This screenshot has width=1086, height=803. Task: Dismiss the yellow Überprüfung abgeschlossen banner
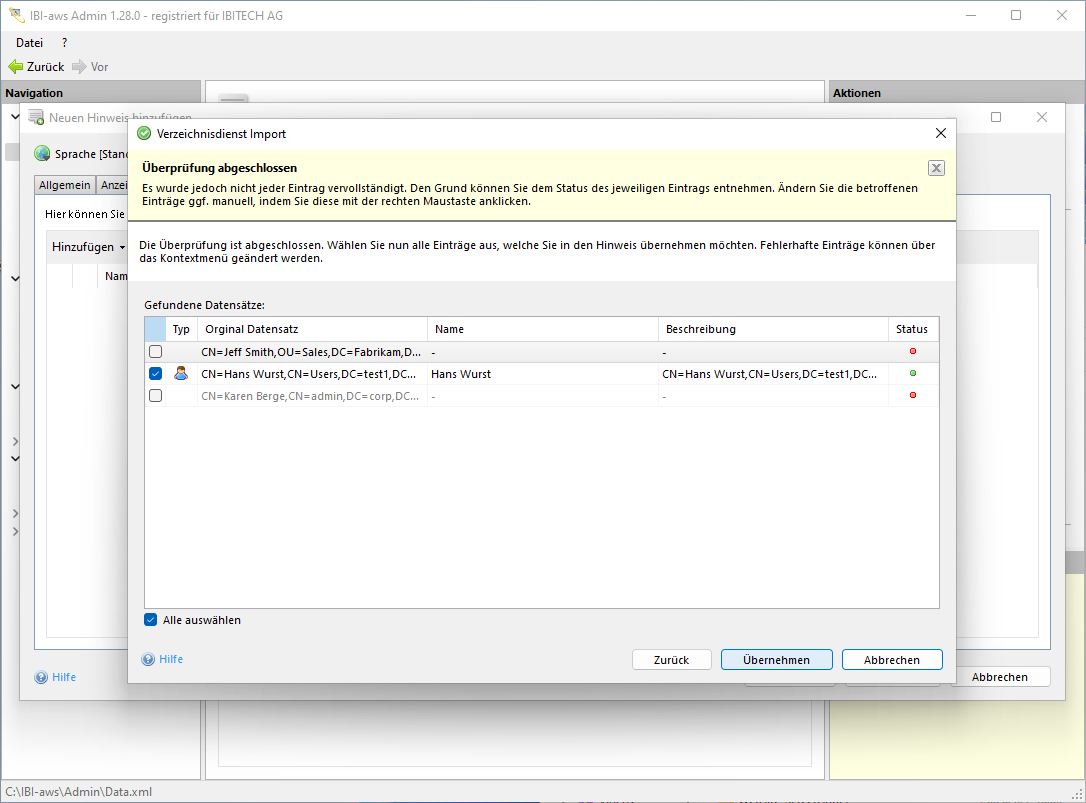tap(936, 168)
